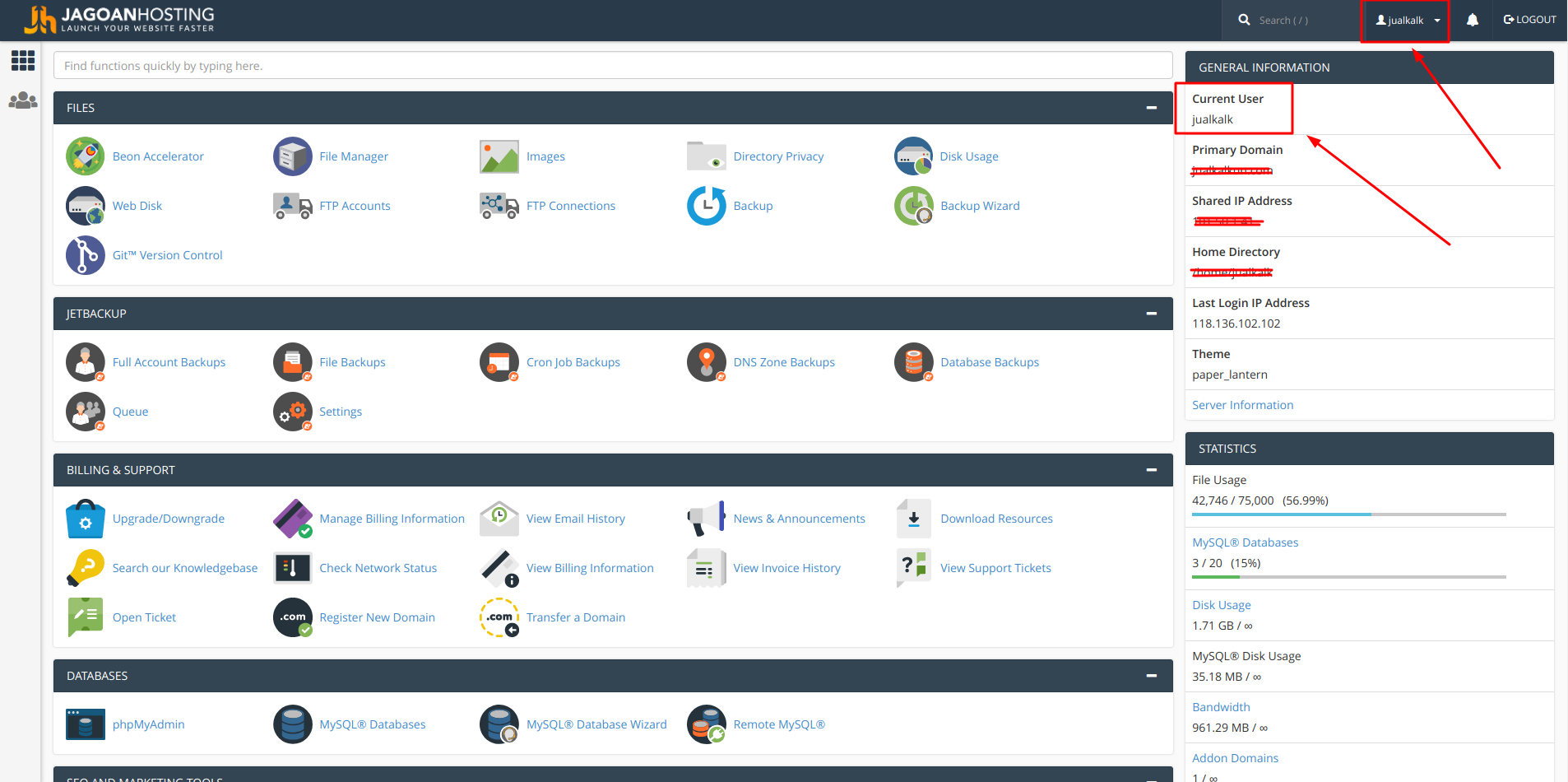Click the File Manager icon
1568x782 pixels.
(293, 156)
